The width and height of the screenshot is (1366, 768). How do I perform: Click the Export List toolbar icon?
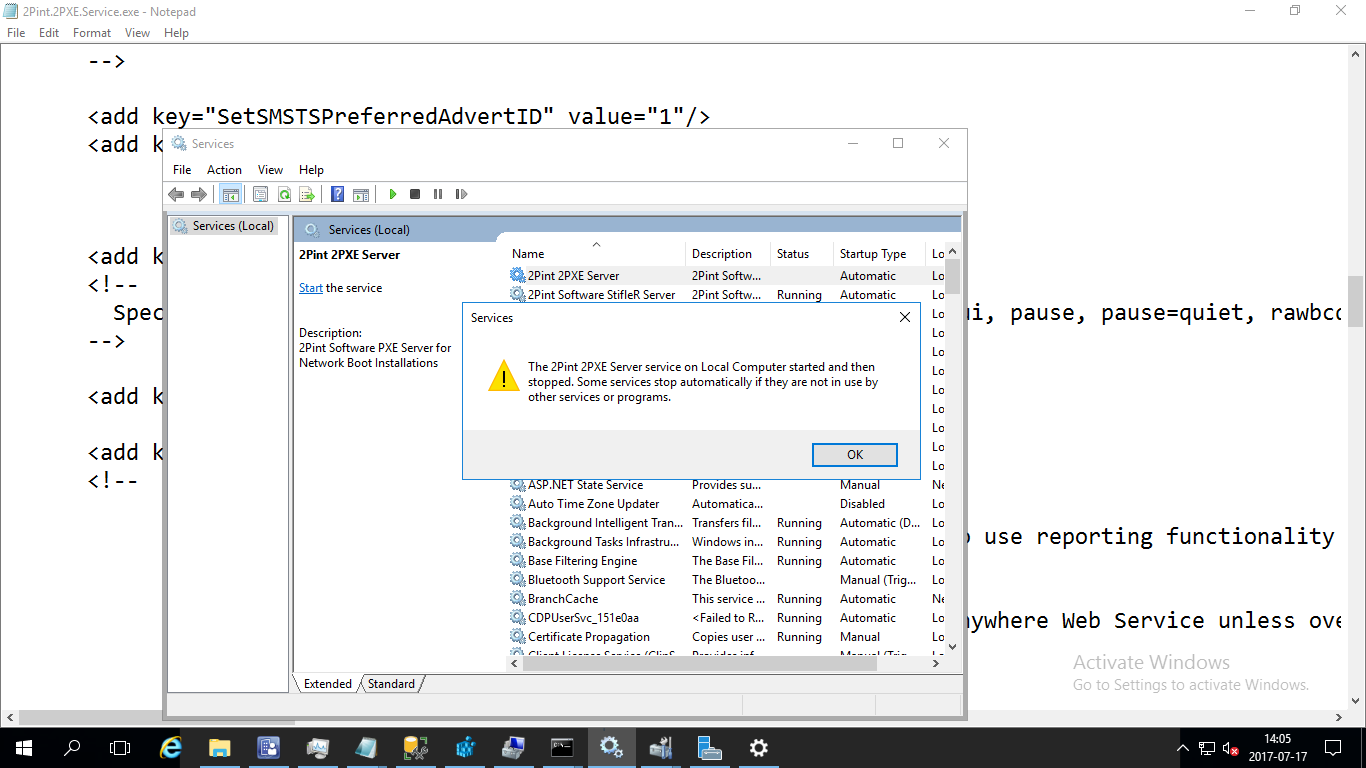click(307, 194)
